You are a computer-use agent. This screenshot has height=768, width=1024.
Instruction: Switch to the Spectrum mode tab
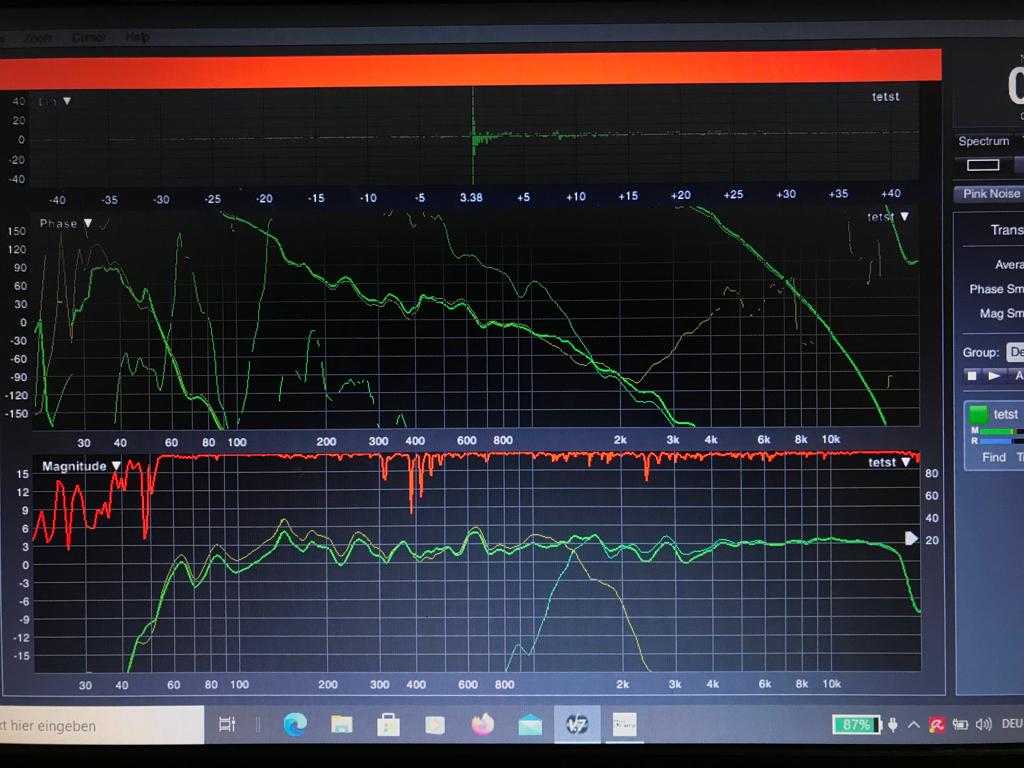click(984, 141)
